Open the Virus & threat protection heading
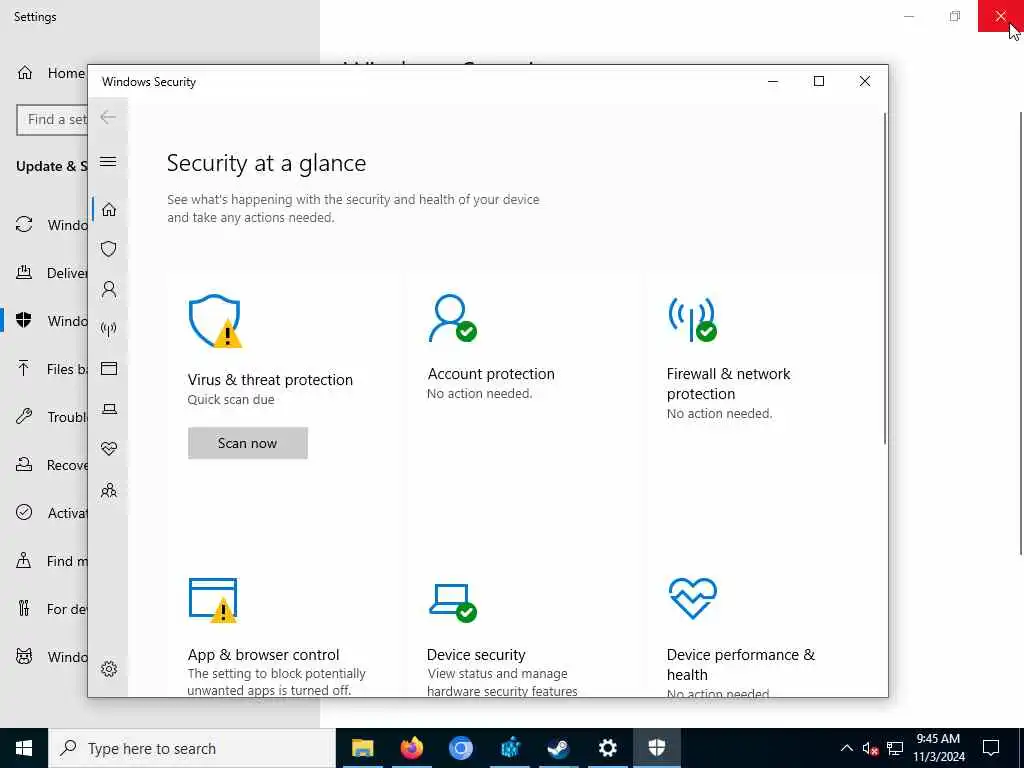This screenshot has width=1024, height=768. [270, 379]
